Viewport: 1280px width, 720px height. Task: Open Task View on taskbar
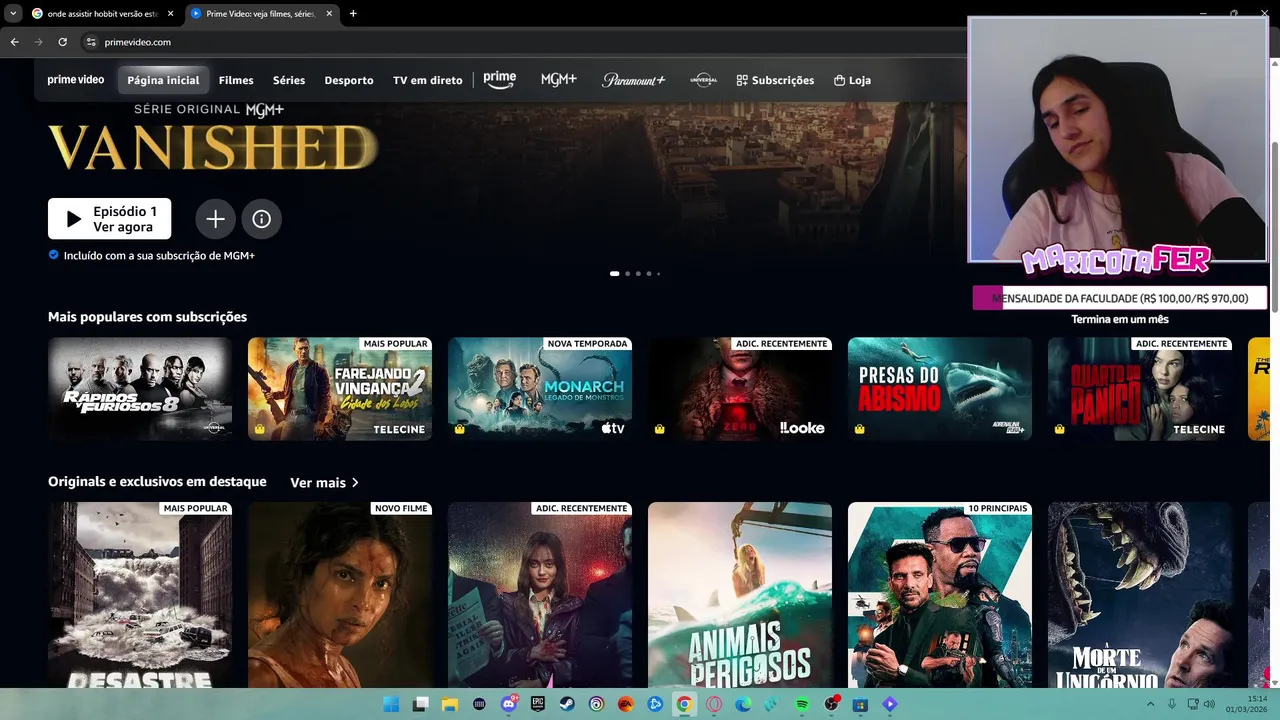(421, 704)
